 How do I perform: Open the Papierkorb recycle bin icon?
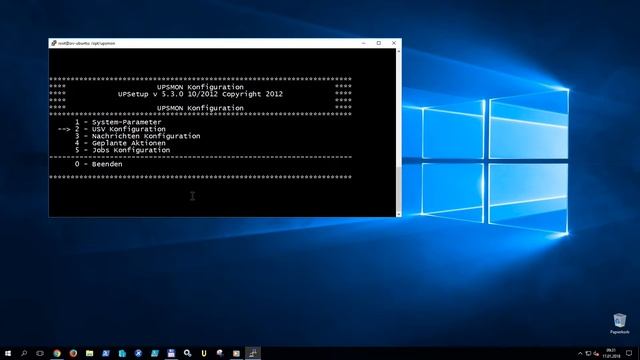point(620,324)
